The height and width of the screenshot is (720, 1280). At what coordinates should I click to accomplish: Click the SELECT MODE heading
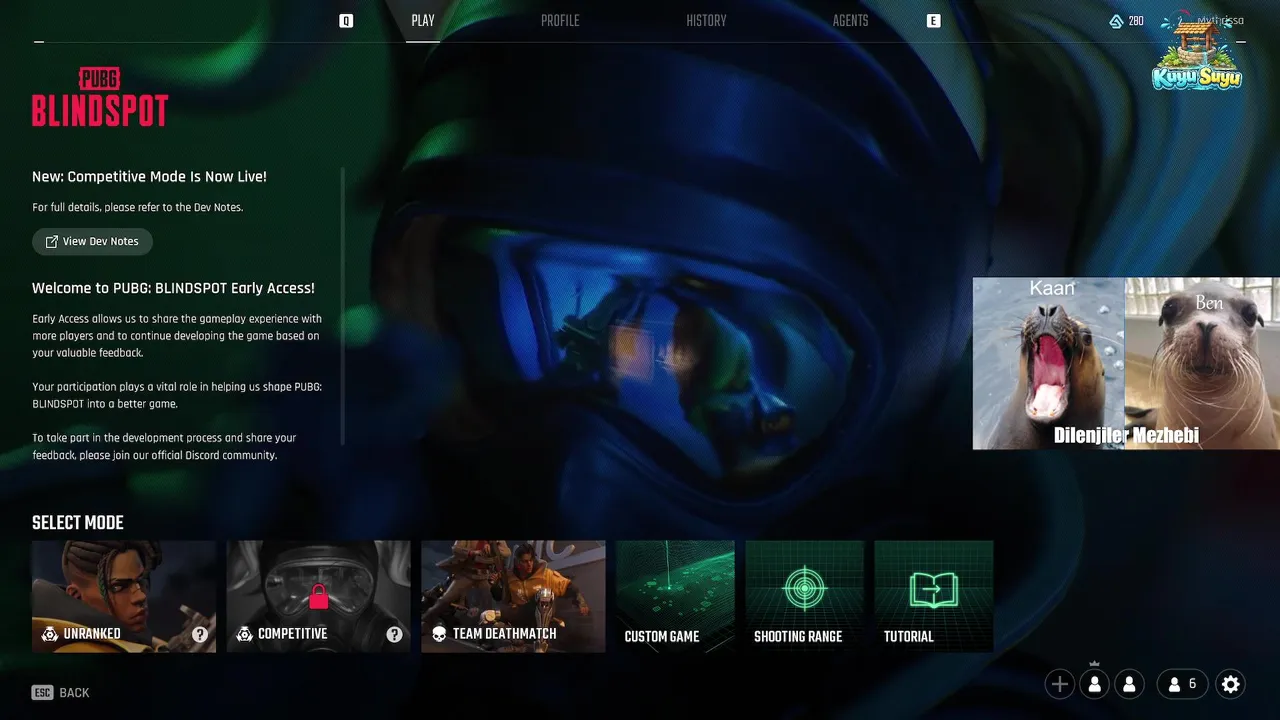pyautogui.click(x=78, y=523)
